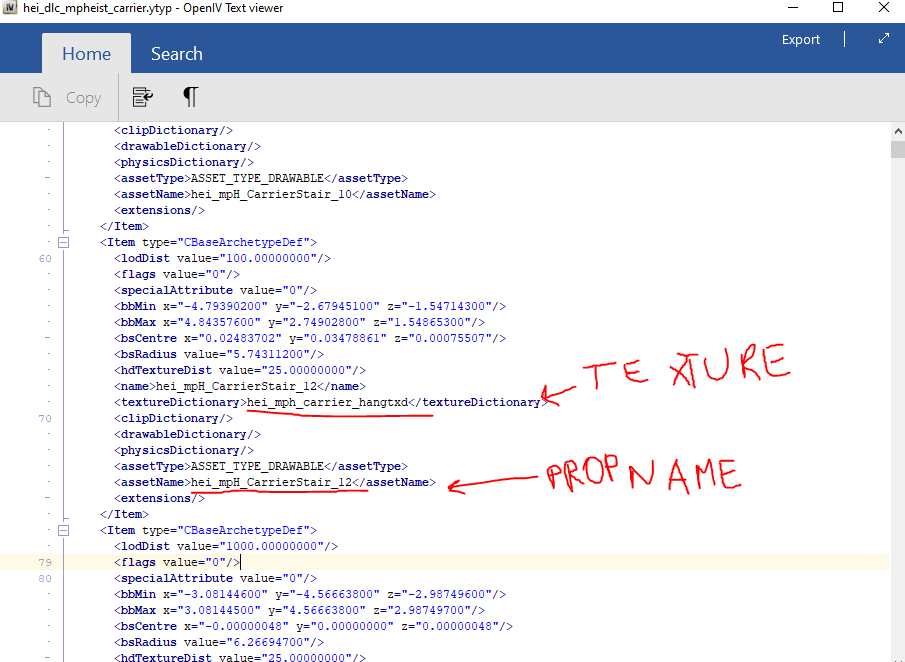Switch to the Search tab
905x662 pixels.
click(176, 54)
